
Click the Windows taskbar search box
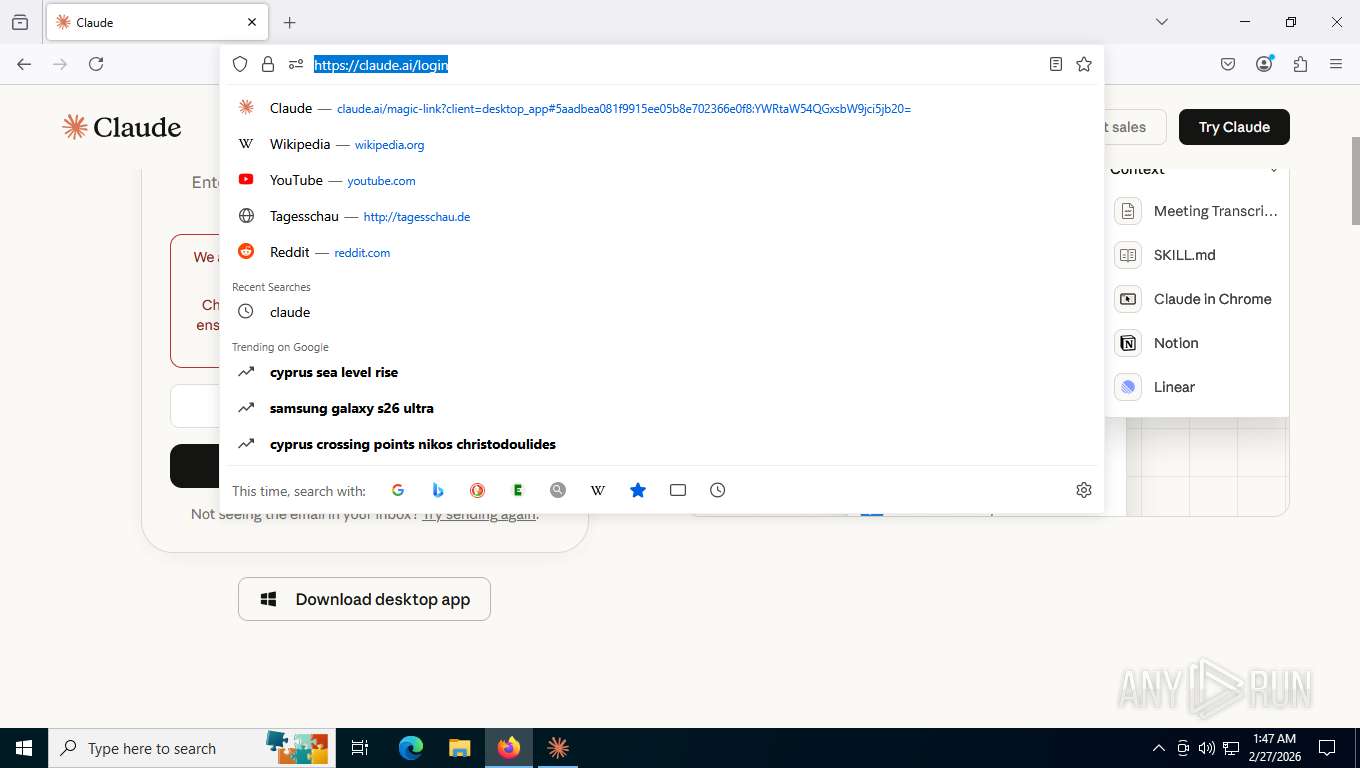pyautogui.click(x=190, y=748)
